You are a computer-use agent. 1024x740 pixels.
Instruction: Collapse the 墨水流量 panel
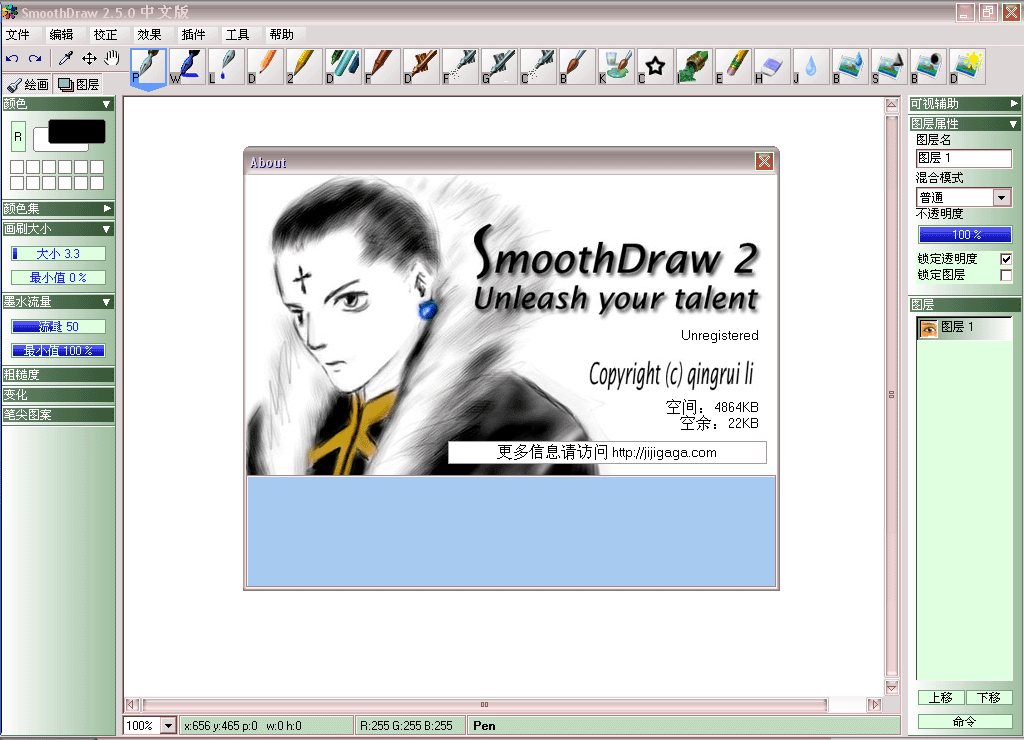pyautogui.click(x=106, y=302)
